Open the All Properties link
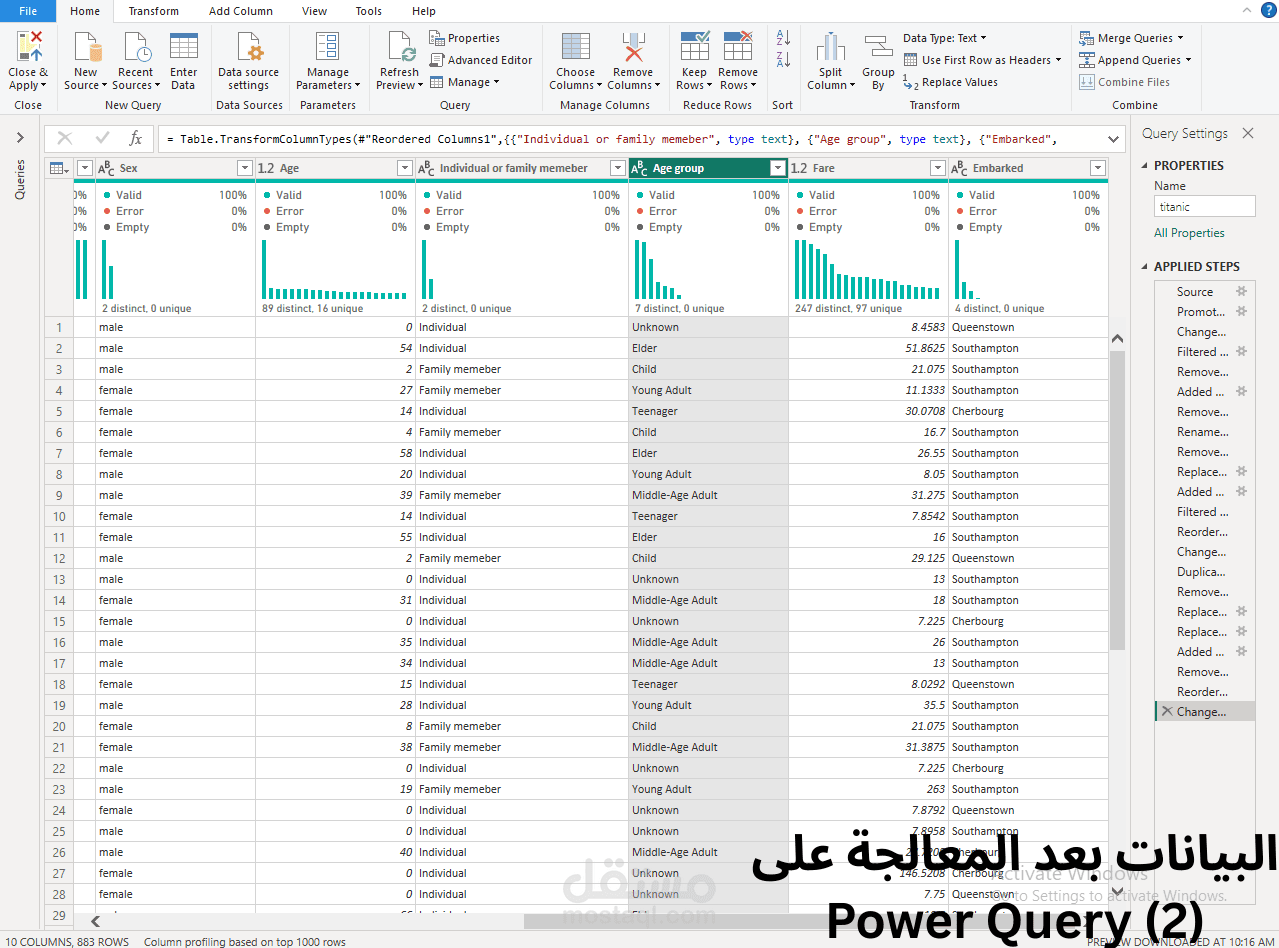1279x948 pixels. [1189, 233]
